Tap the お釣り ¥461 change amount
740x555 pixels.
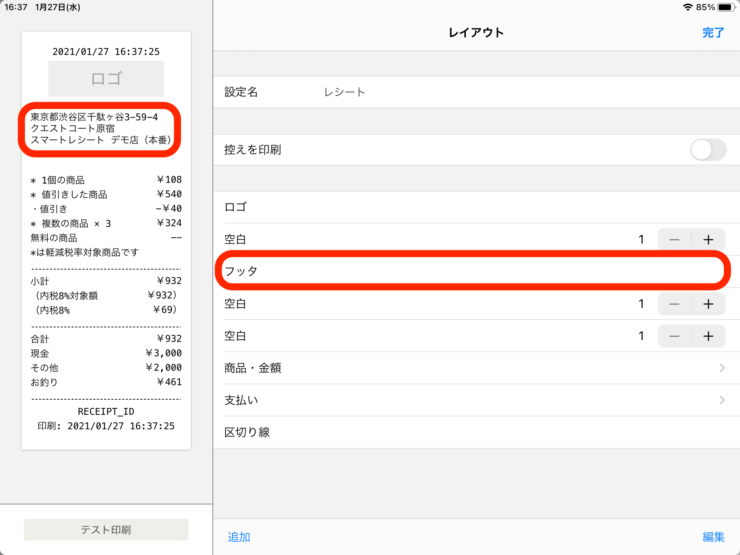(x=169, y=382)
